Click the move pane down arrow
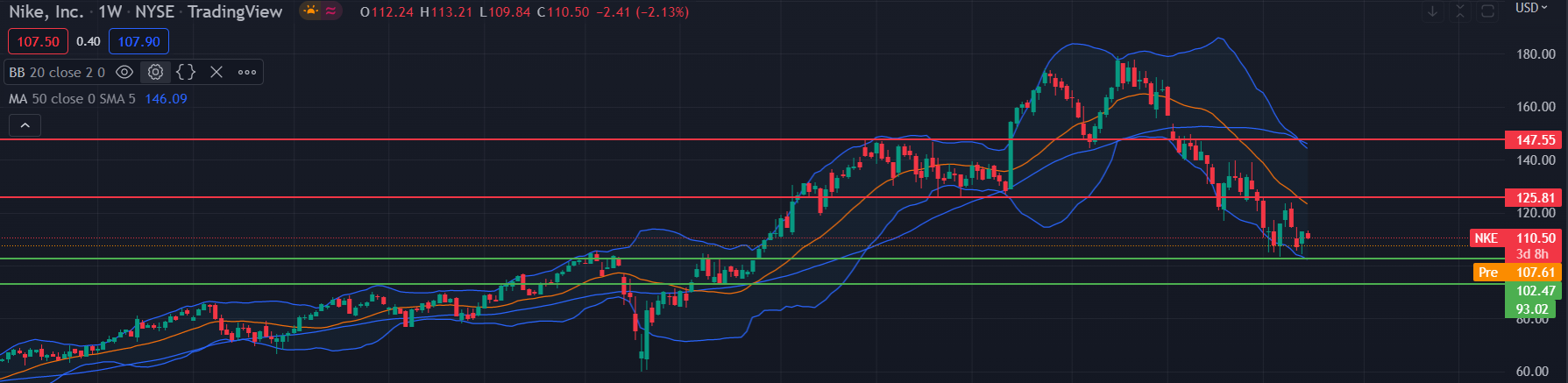 click(1432, 11)
